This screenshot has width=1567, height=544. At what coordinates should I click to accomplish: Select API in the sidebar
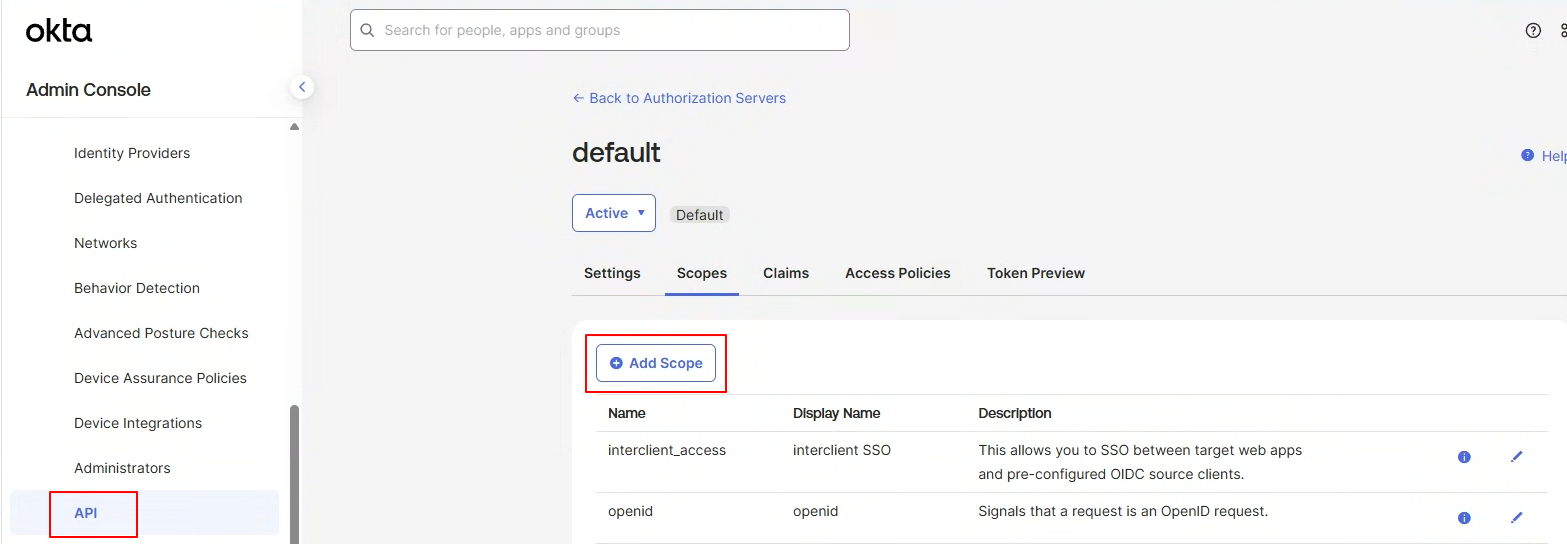point(144,513)
